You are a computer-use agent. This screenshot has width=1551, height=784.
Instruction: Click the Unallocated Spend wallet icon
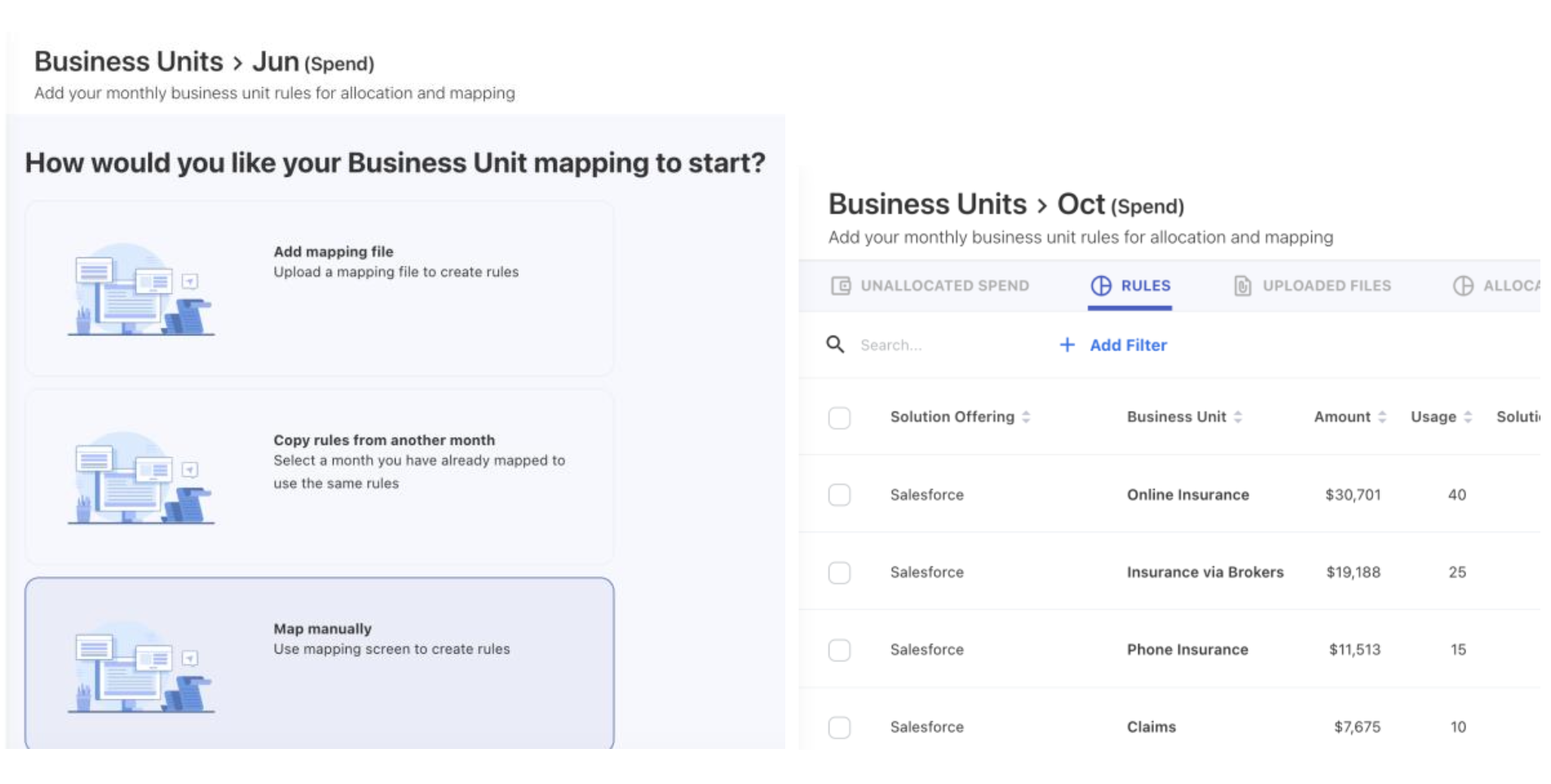point(841,286)
